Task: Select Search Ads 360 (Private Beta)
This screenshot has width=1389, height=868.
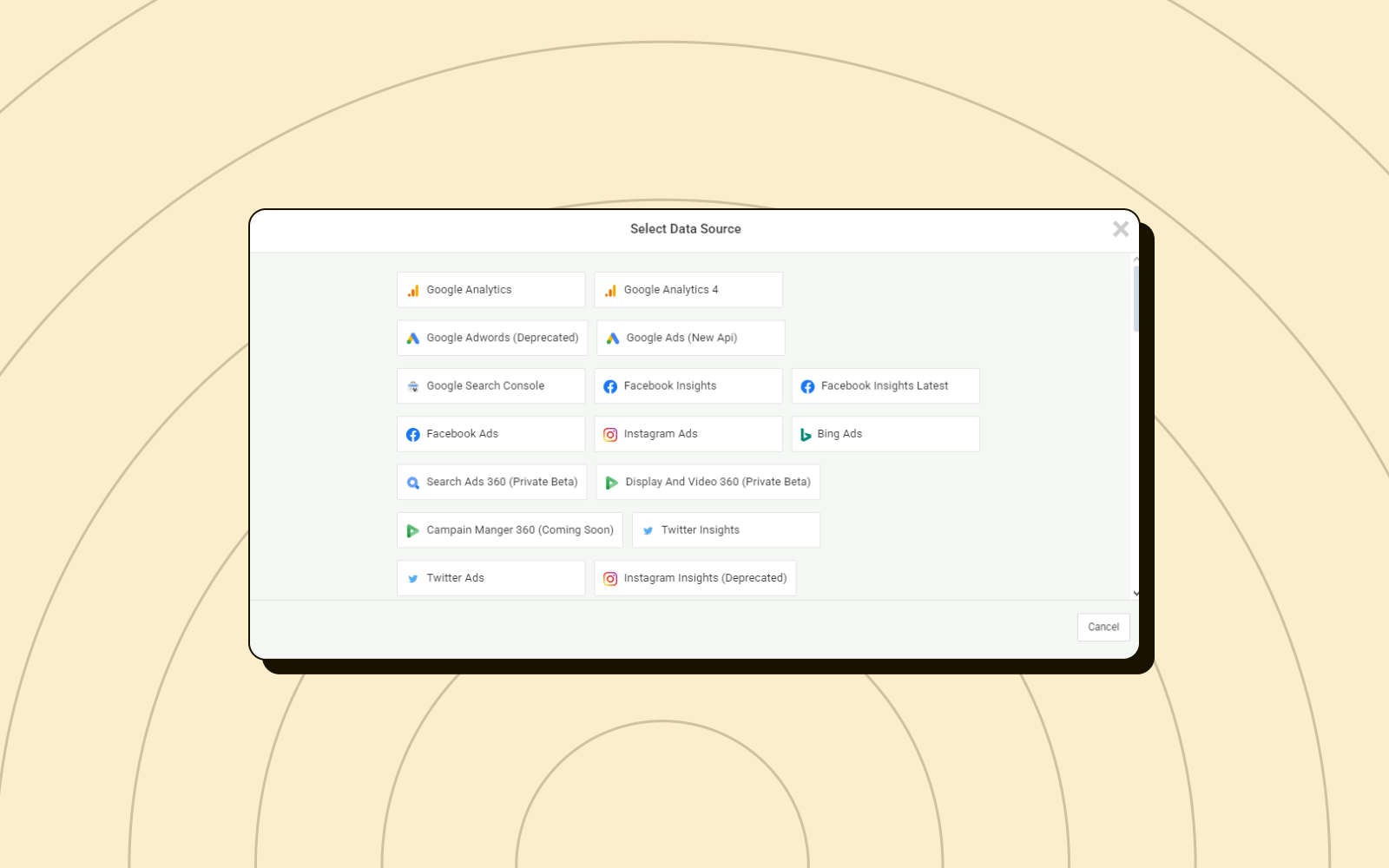Action: click(x=492, y=482)
